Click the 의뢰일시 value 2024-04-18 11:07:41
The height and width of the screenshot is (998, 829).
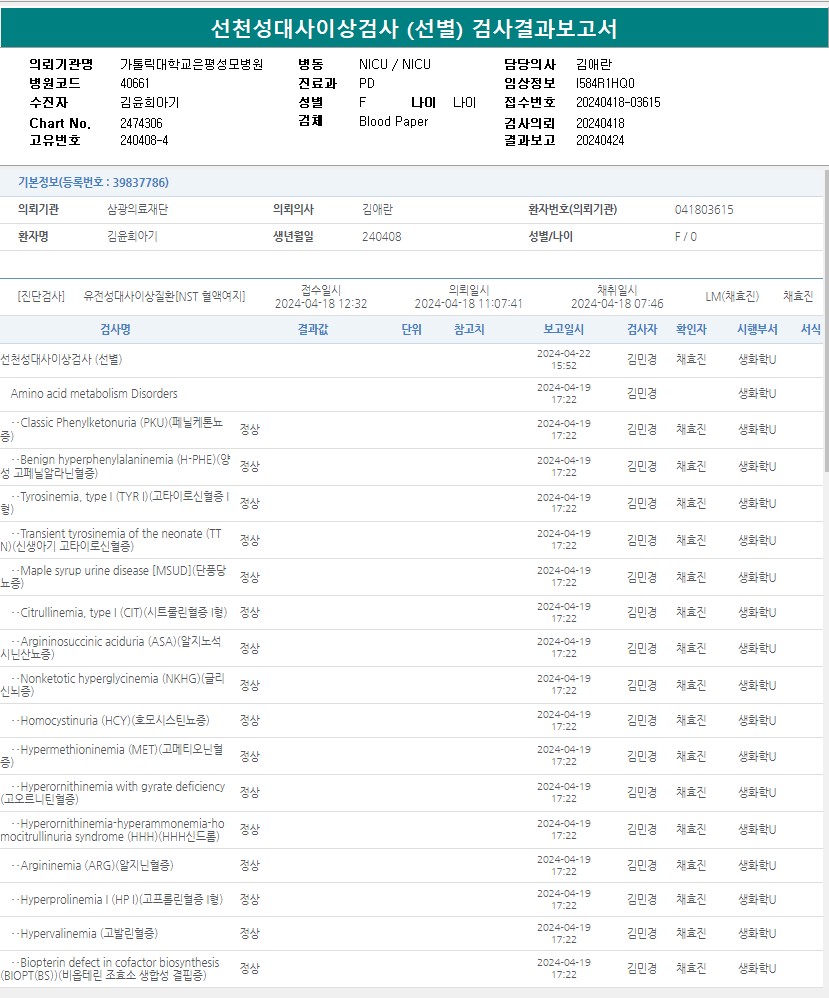point(469,304)
